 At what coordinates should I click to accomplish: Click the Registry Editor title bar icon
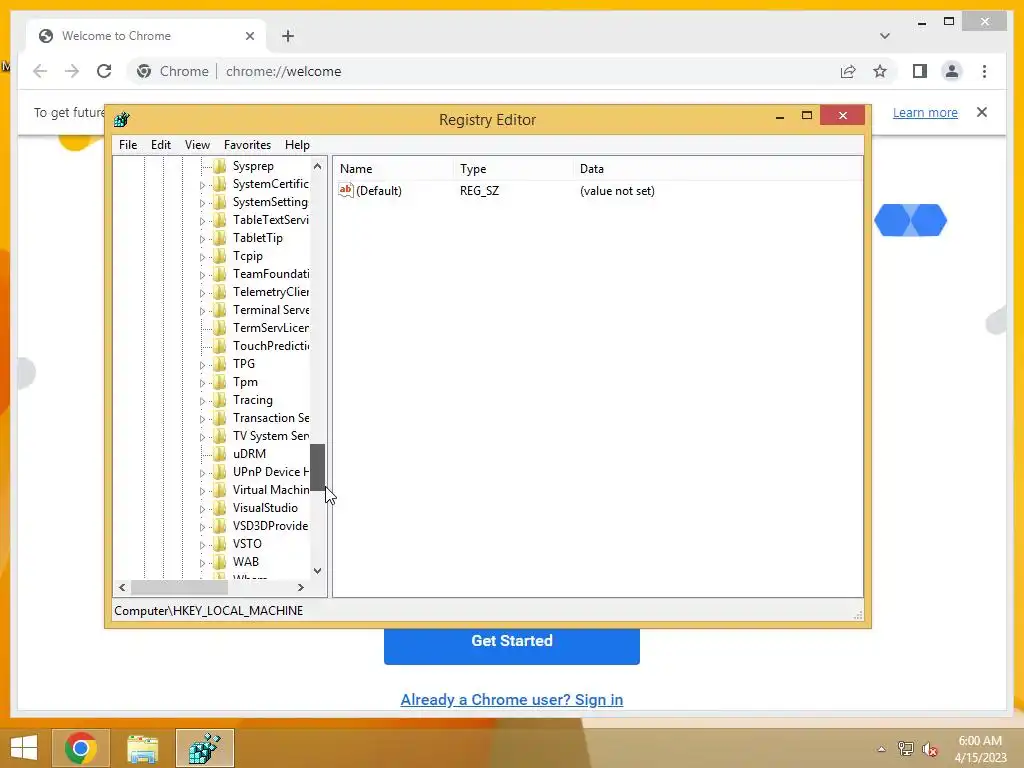point(121,120)
